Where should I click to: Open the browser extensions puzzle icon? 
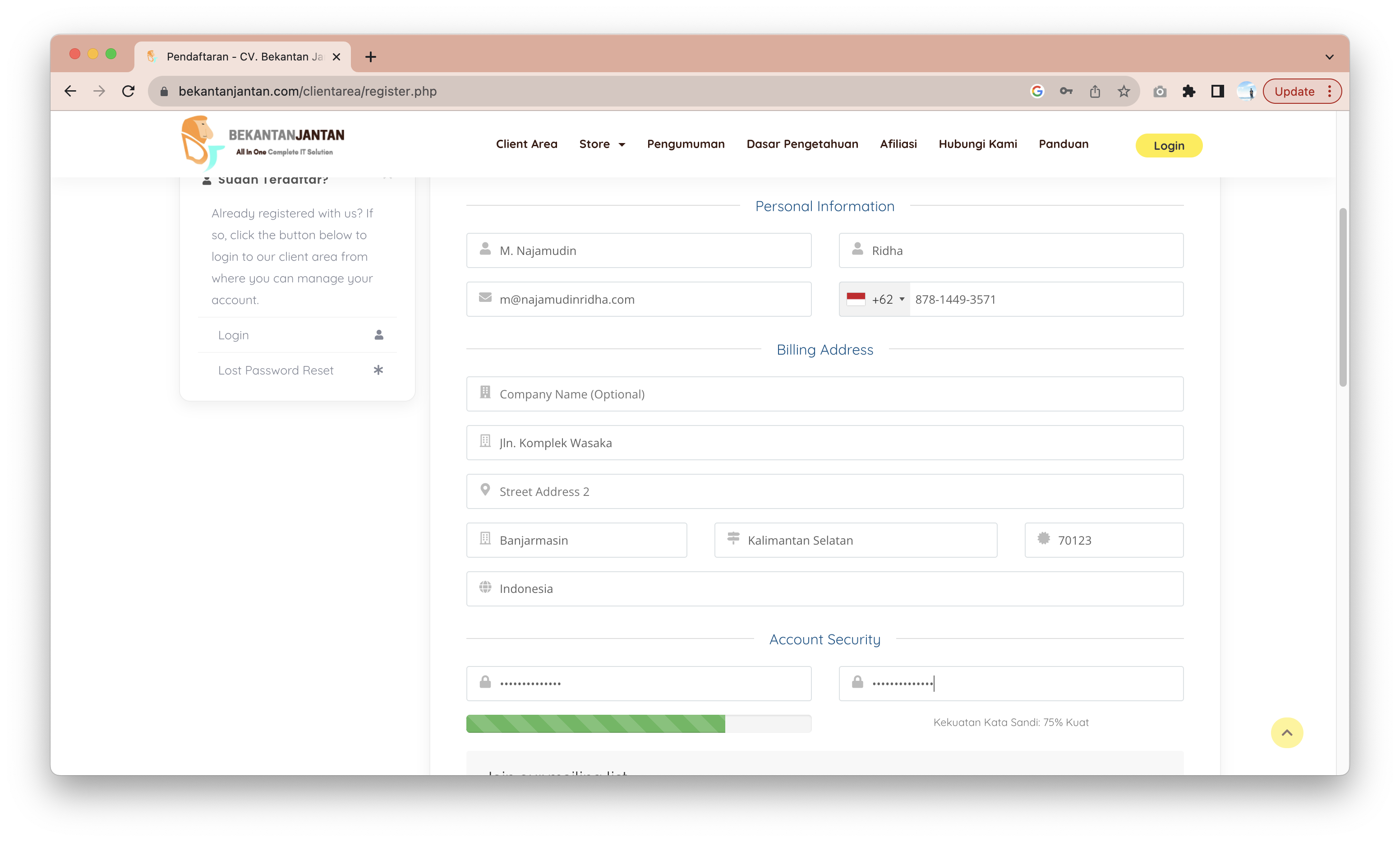[1188, 91]
